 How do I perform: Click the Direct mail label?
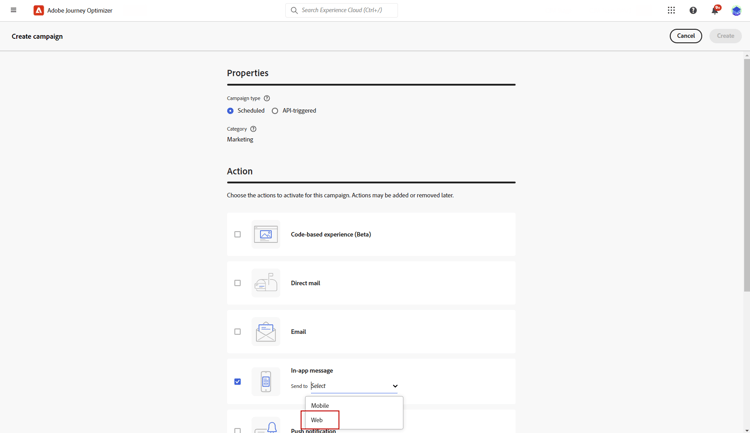[306, 283]
